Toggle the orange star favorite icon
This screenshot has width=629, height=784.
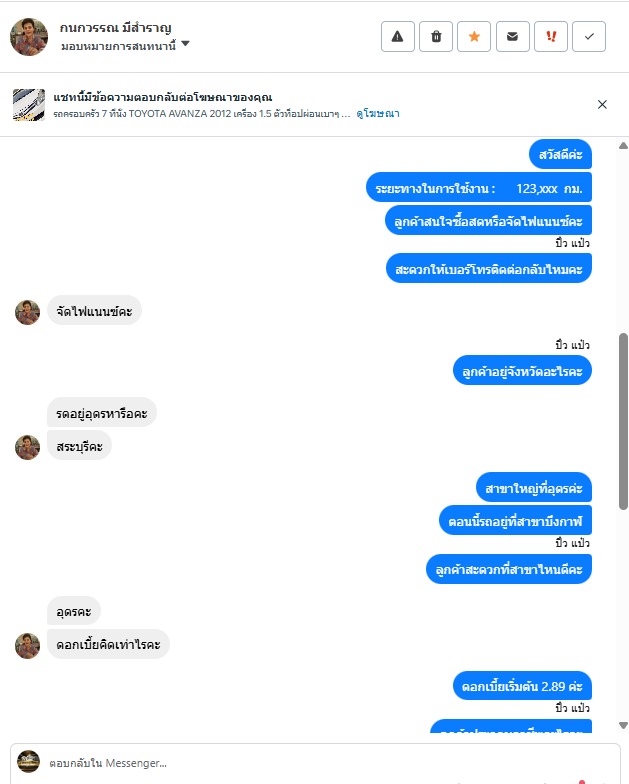click(474, 36)
